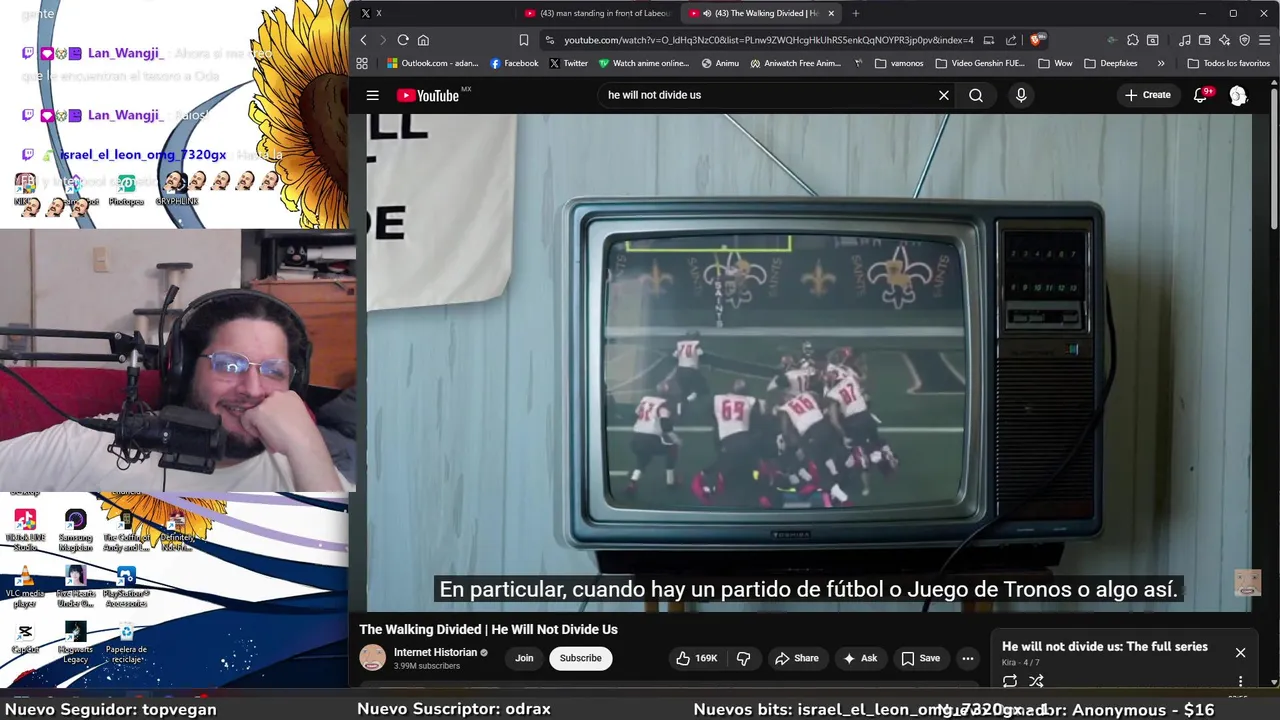Open the browser apps grid icon
This screenshot has width=1280, height=720.
pyautogui.click(x=362, y=63)
